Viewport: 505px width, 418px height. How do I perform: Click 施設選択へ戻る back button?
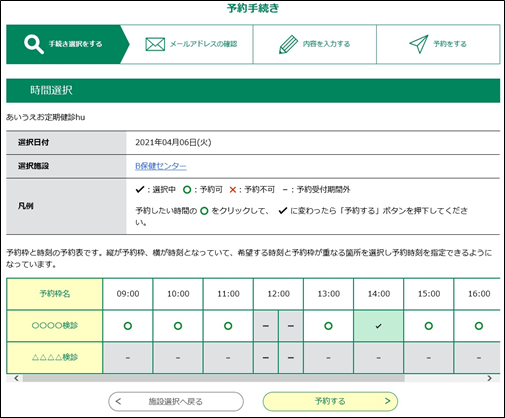point(176,401)
